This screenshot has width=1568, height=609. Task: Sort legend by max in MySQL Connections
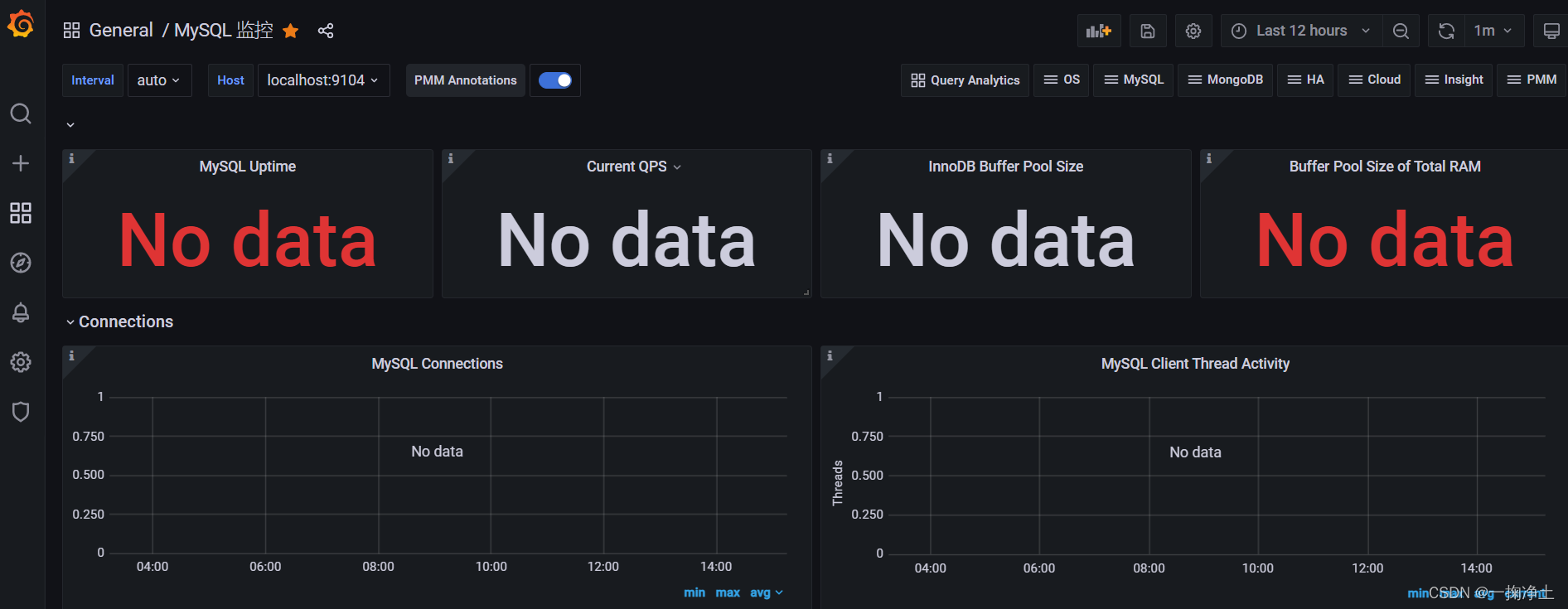(728, 592)
